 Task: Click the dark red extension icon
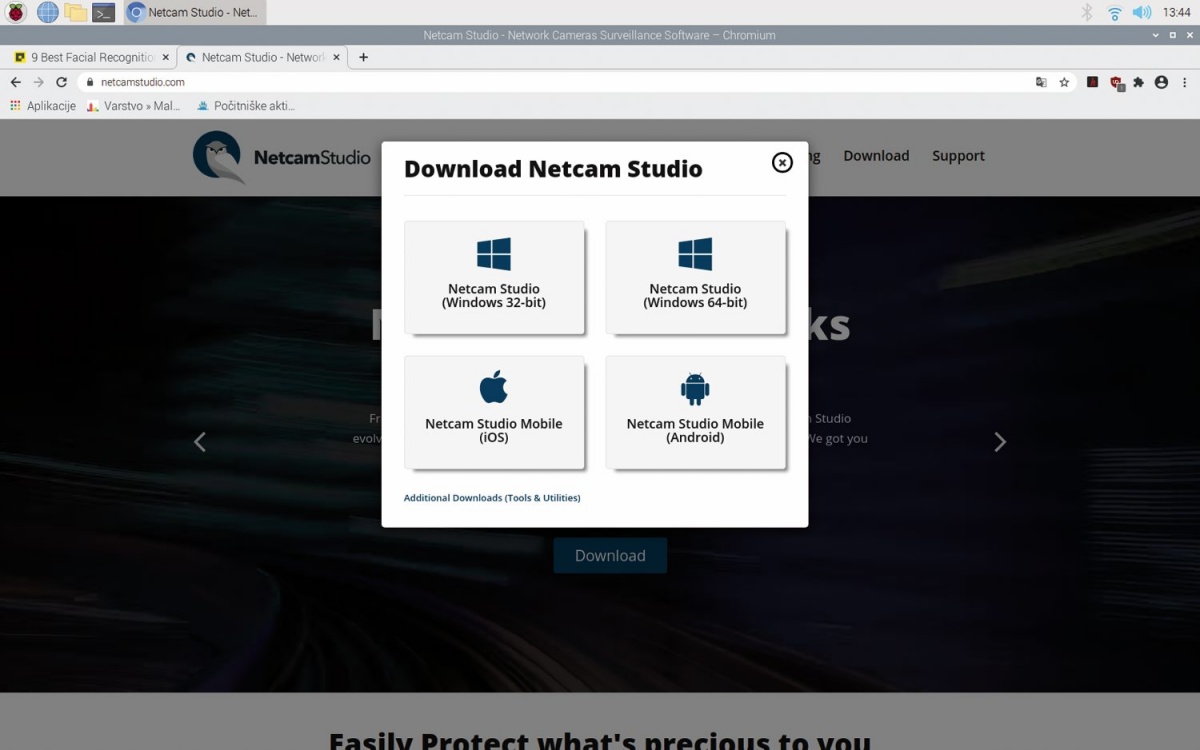(x=1093, y=82)
